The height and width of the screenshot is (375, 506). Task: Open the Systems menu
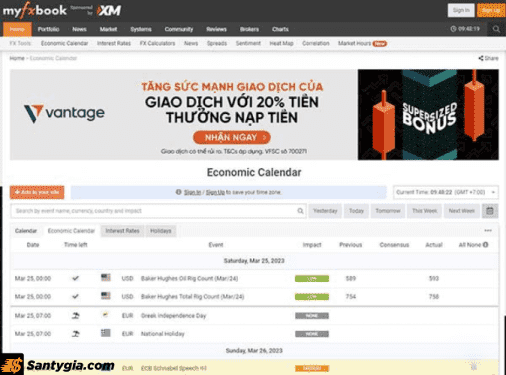pyautogui.click(x=141, y=29)
